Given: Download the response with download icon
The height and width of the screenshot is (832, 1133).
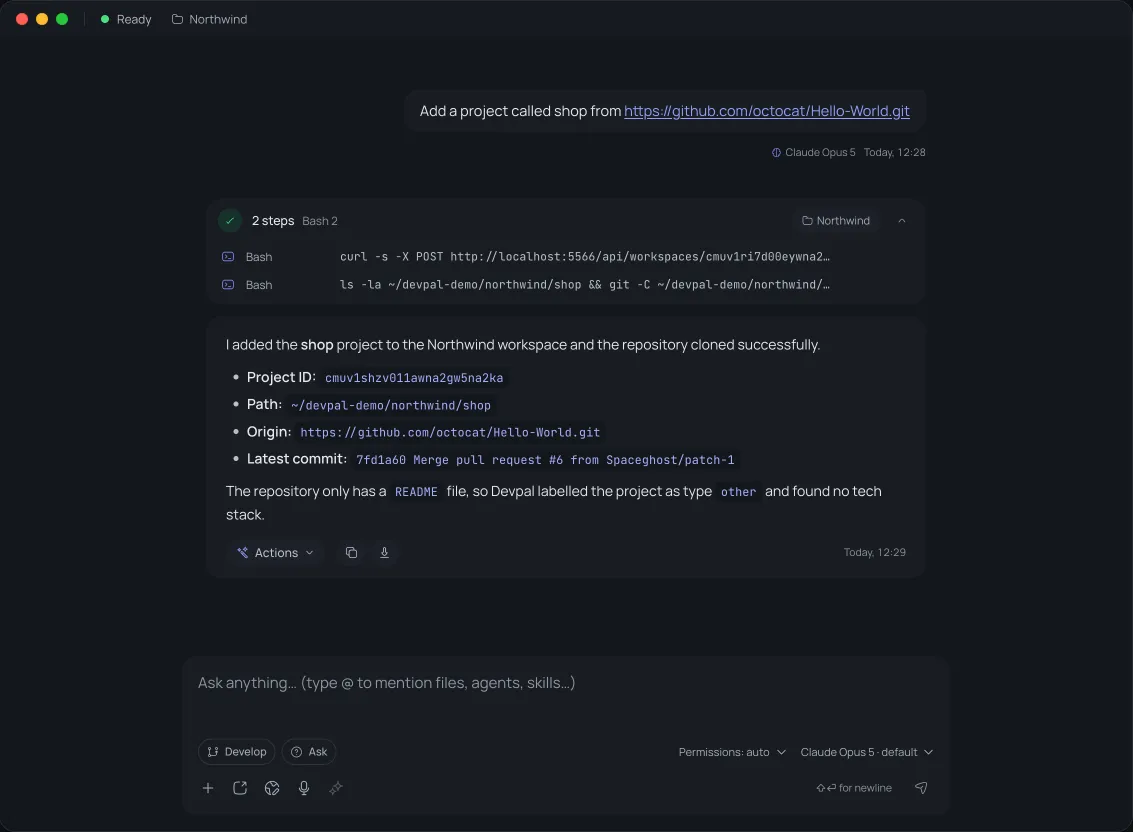Looking at the screenshot, I should coord(384,552).
